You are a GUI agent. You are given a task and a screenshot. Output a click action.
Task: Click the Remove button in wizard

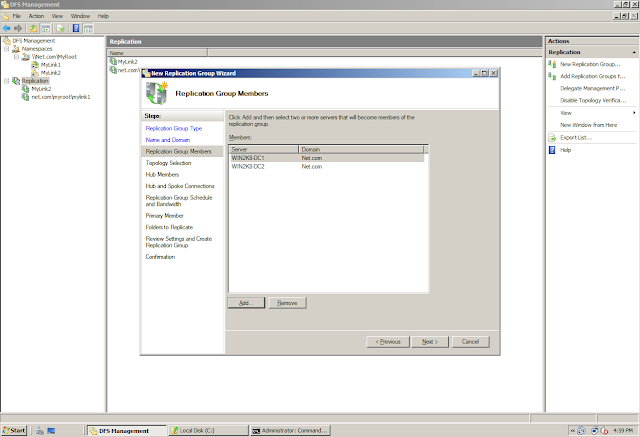287,303
